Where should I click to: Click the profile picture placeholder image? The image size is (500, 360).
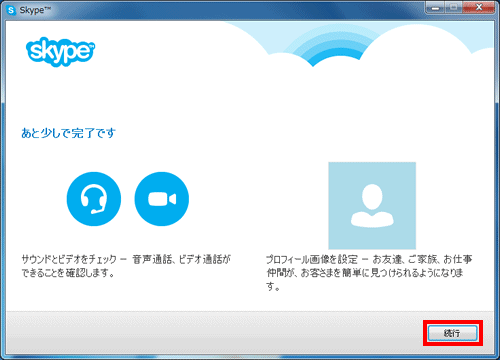[x=372, y=206]
